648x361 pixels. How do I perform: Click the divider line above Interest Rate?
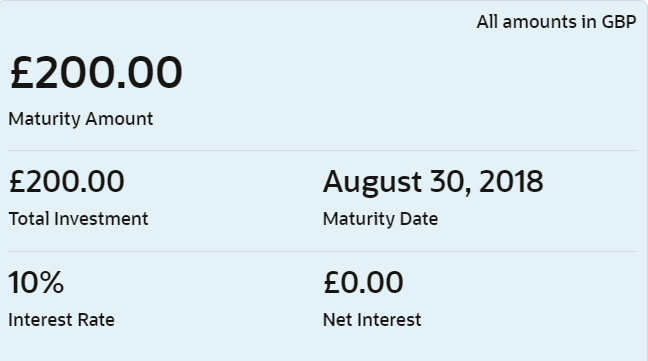pyautogui.click(x=322, y=251)
